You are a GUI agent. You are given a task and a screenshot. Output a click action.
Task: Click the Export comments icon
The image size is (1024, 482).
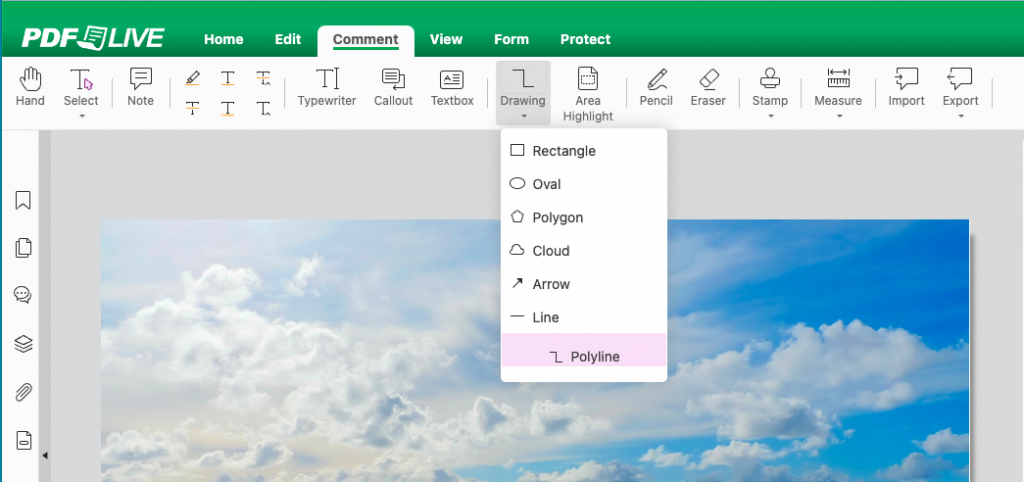(960, 79)
